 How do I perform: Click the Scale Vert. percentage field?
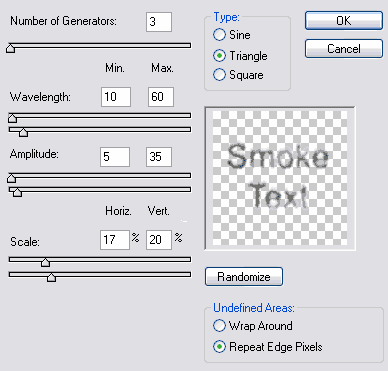[x=159, y=240]
